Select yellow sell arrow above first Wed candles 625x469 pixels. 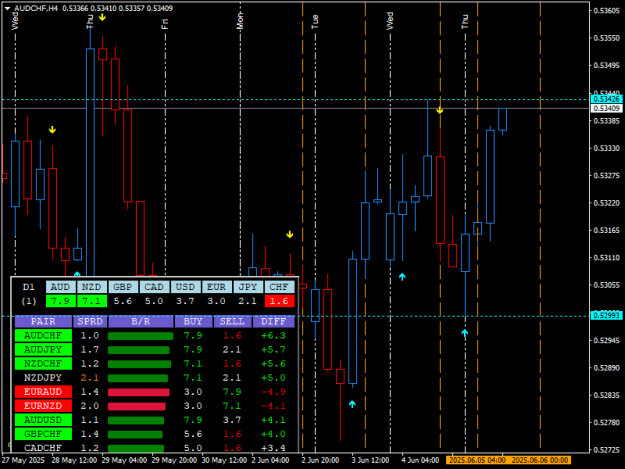(52, 130)
